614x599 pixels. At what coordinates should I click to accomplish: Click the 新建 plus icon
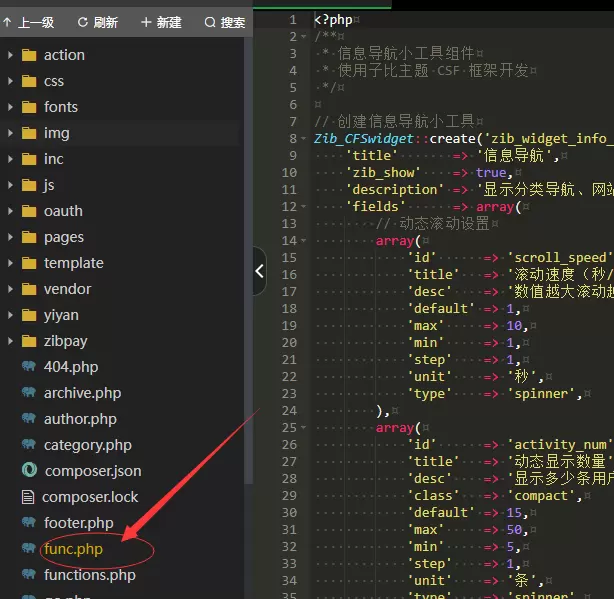tap(146, 22)
